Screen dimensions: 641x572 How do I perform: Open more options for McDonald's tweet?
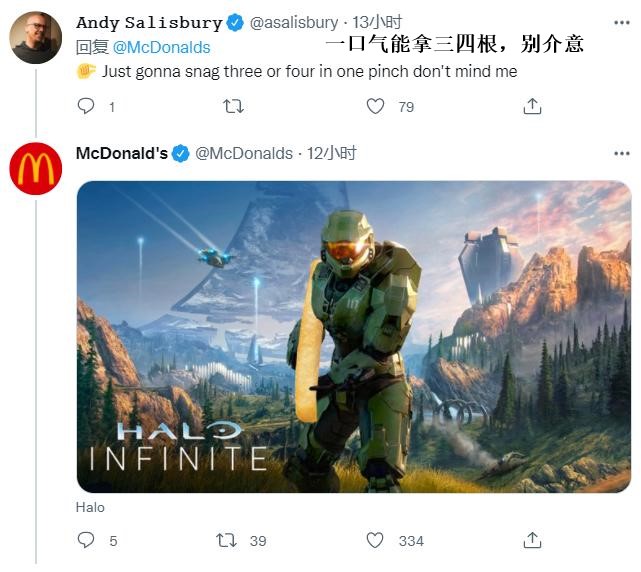click(x=623, y=153)
